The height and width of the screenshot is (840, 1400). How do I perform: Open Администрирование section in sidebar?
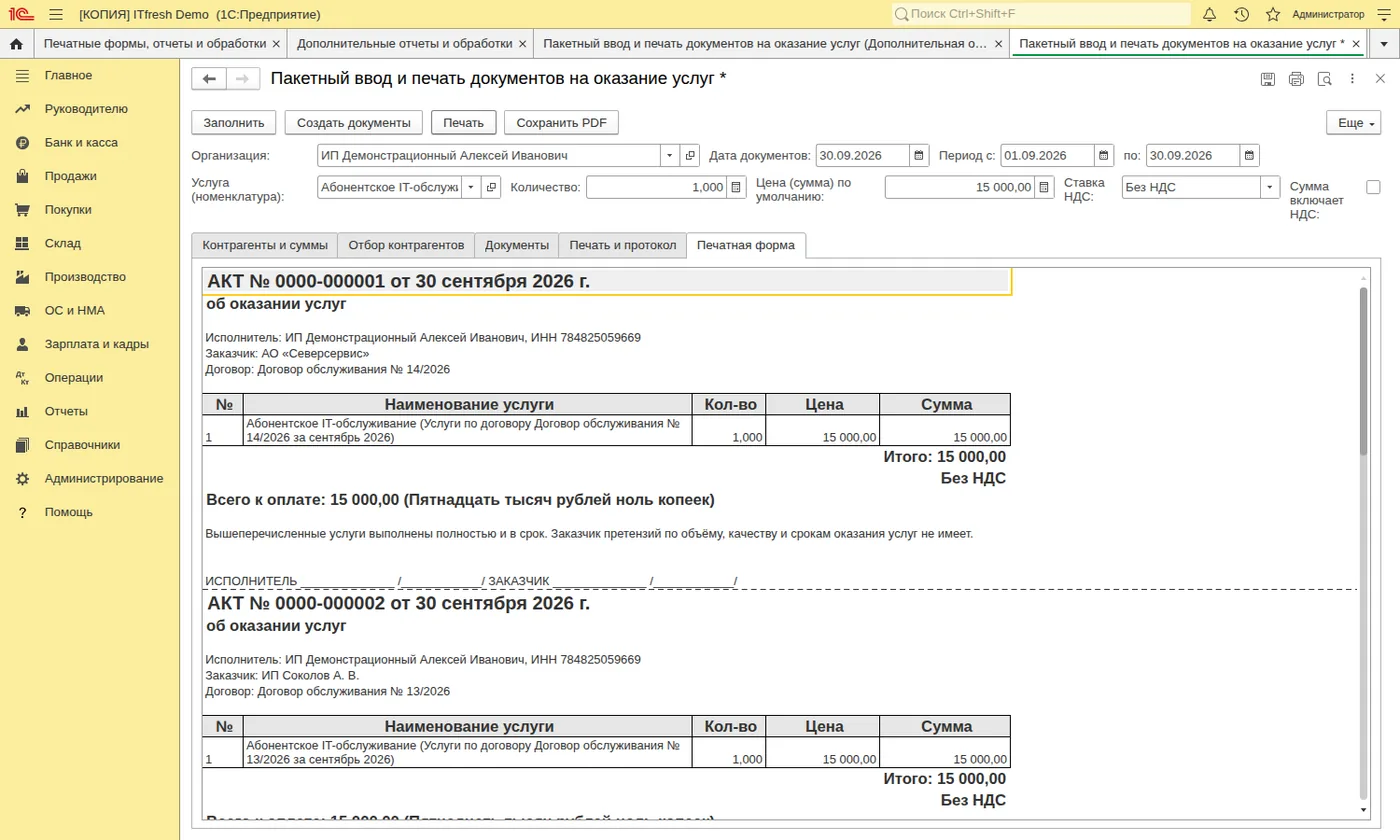(x=104, y=479)
